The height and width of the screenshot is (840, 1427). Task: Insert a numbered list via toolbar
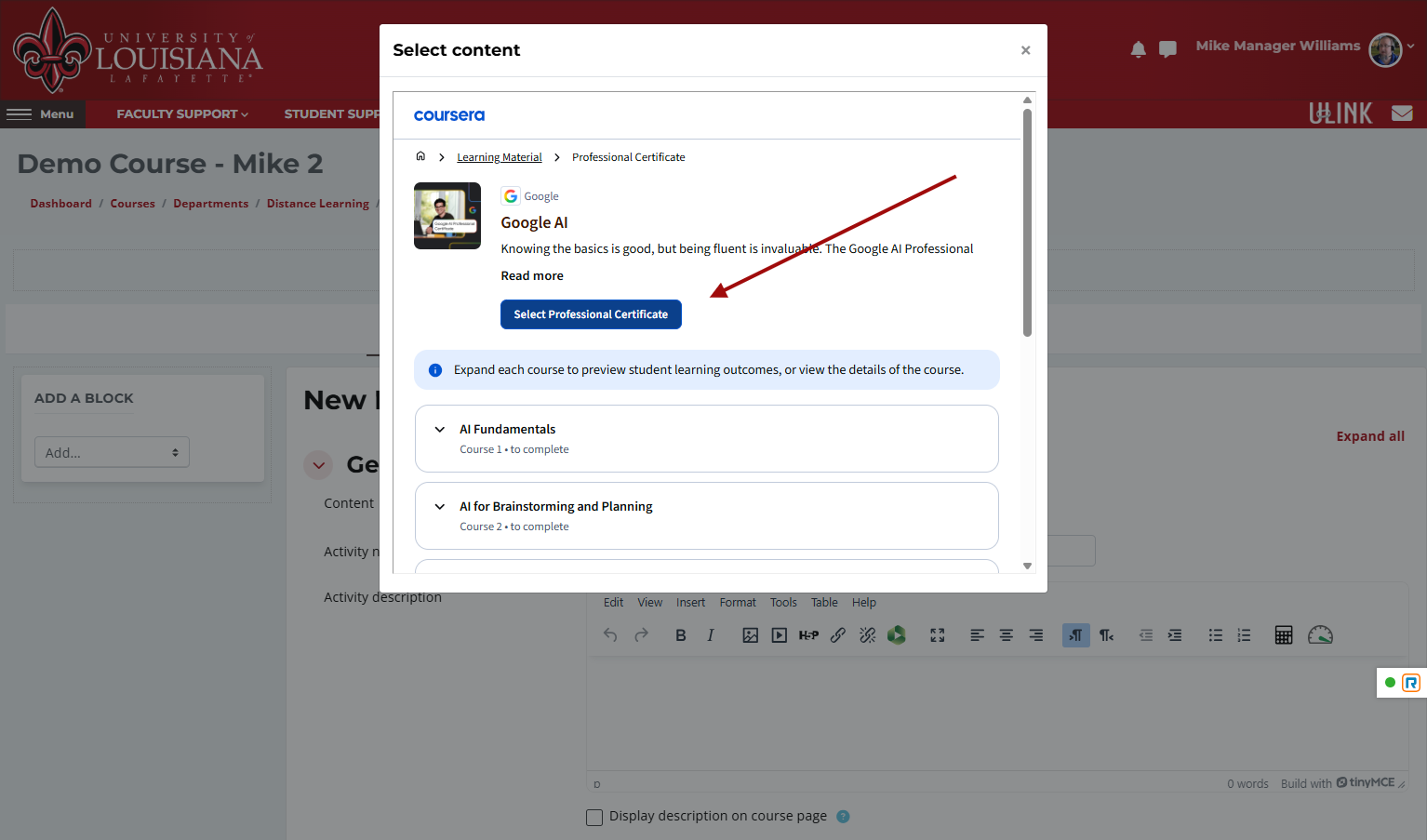pyautogui.click(x=1244, y=635)
